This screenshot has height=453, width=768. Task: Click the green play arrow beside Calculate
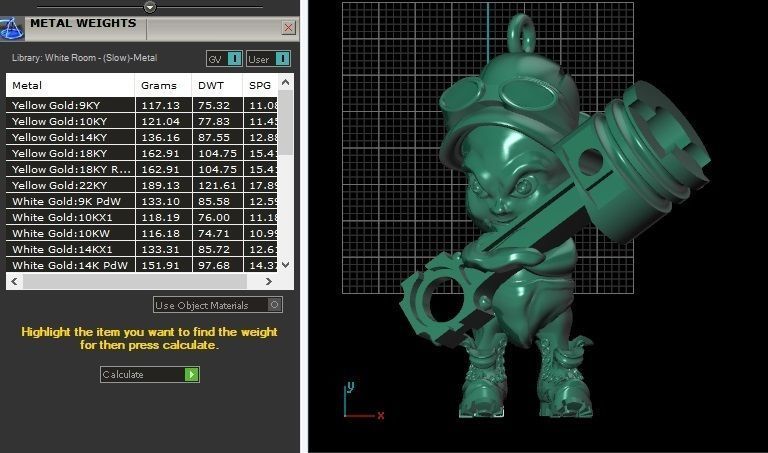pyautogui.click(x=192, y=375)
